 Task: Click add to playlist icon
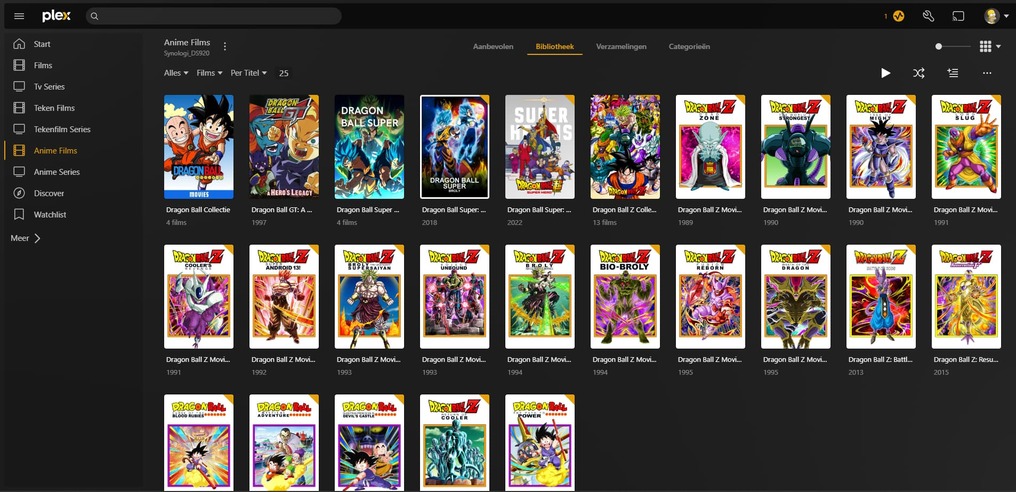point(952,73)
